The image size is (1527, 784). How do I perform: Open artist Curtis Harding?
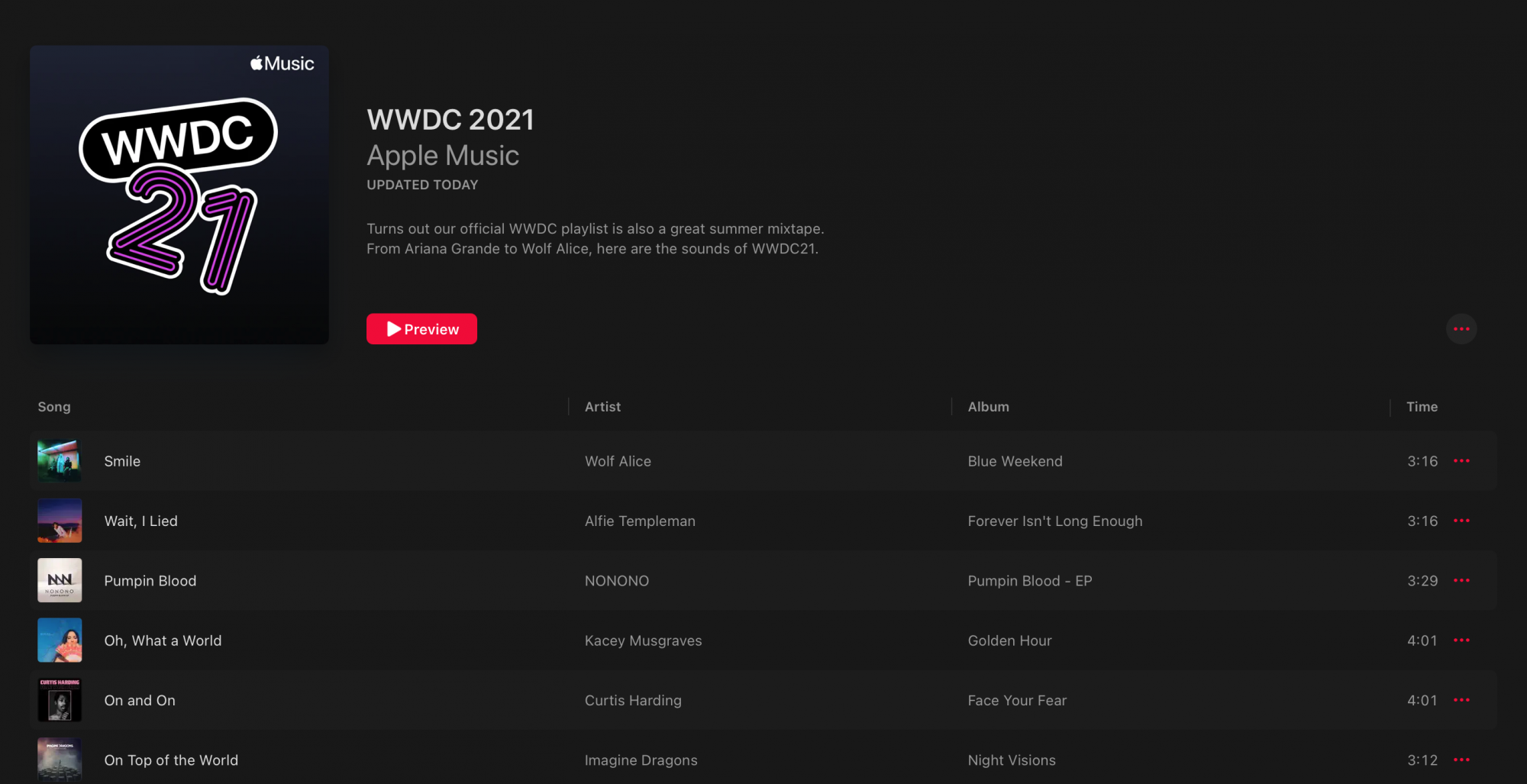point(633,700)
